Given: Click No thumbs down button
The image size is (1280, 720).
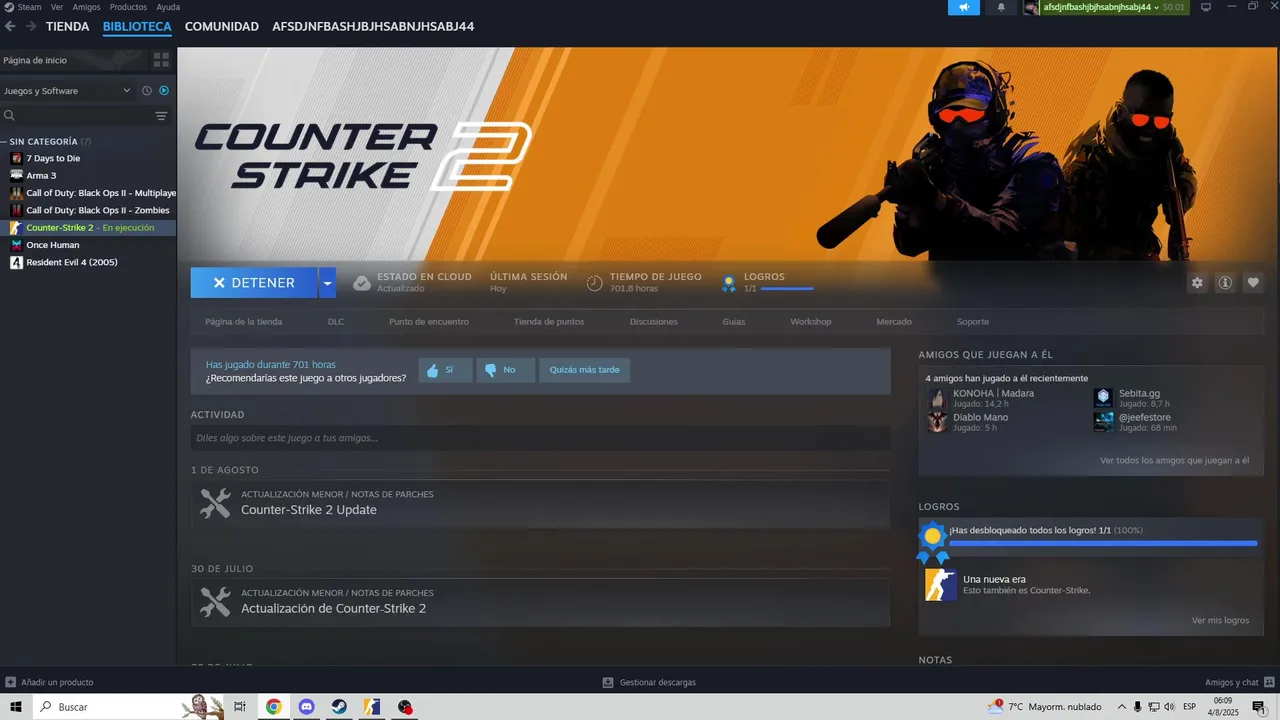Looking at the screenshot, I should tap(505, 370).
